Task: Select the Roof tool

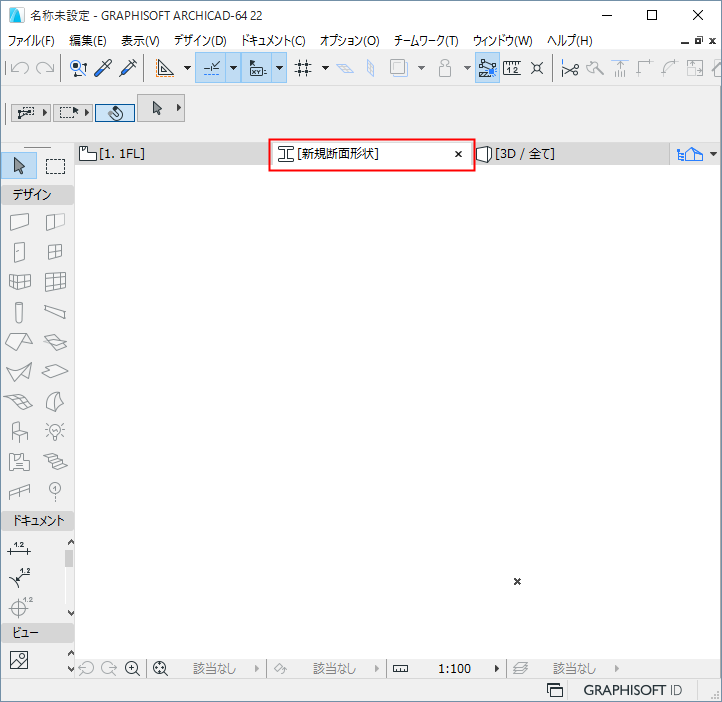Action: 19,342
